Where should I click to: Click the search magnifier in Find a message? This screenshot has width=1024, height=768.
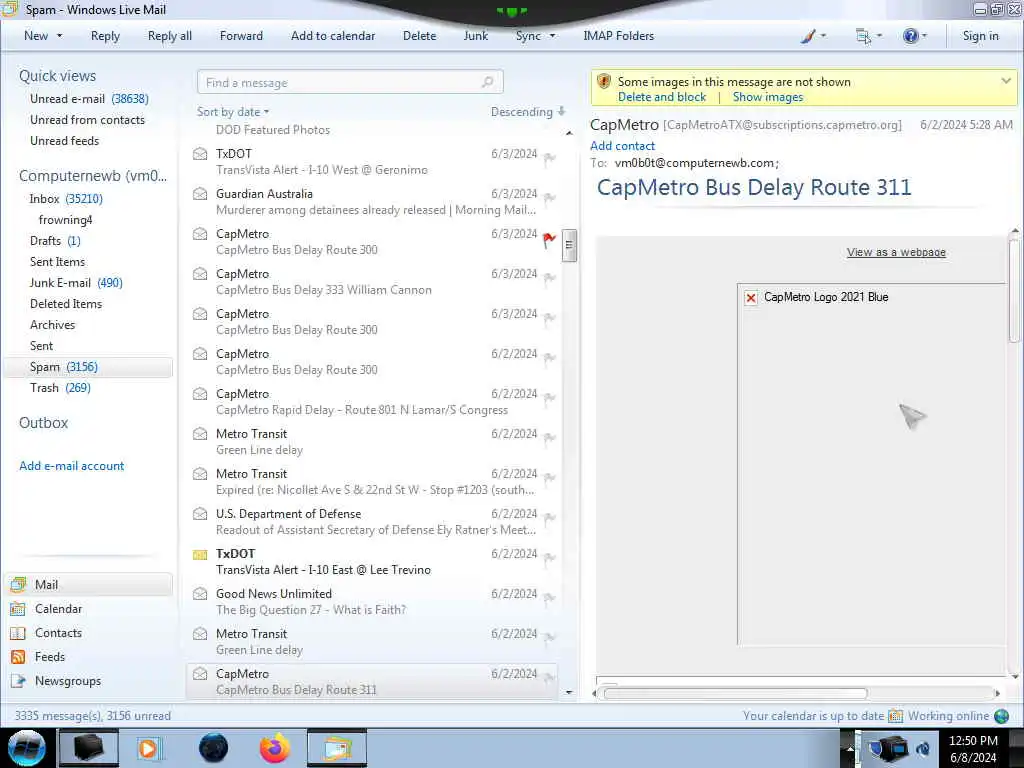point(487,82)
